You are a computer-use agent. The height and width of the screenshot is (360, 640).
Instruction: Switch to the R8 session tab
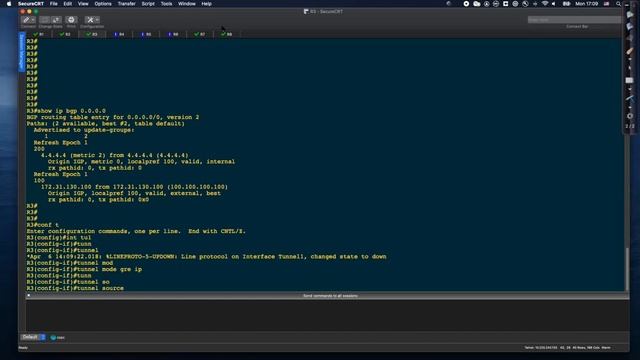pyautogui.click(x=227, y=34)
